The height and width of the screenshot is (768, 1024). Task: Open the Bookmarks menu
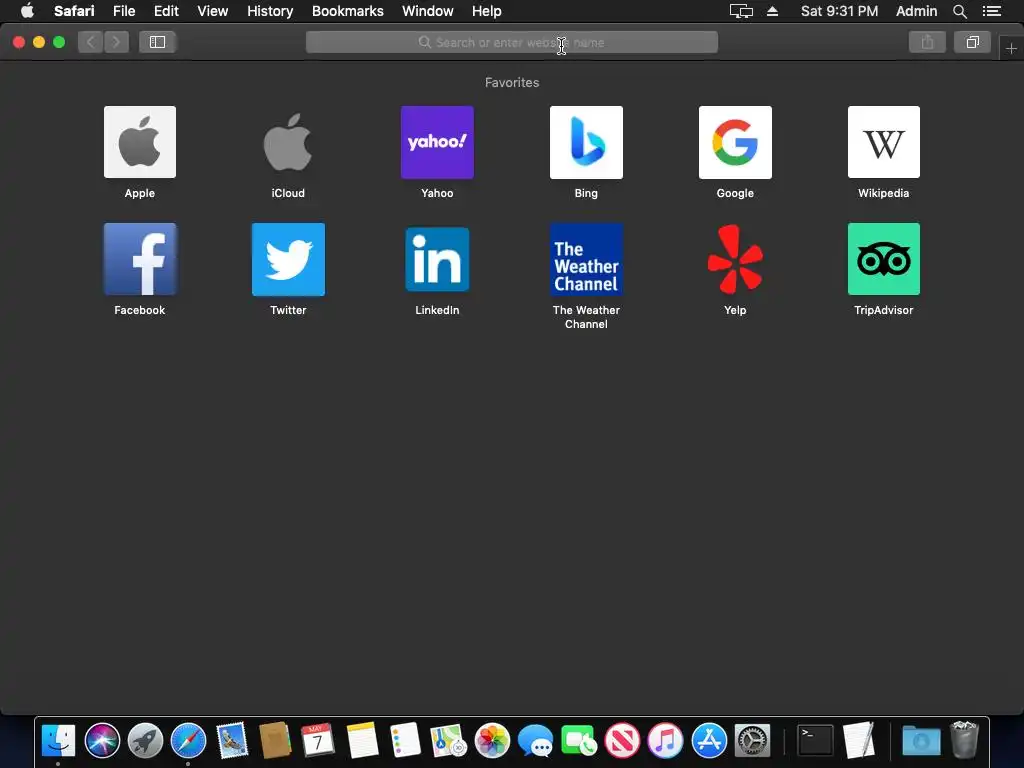click(x=347, y=11)
